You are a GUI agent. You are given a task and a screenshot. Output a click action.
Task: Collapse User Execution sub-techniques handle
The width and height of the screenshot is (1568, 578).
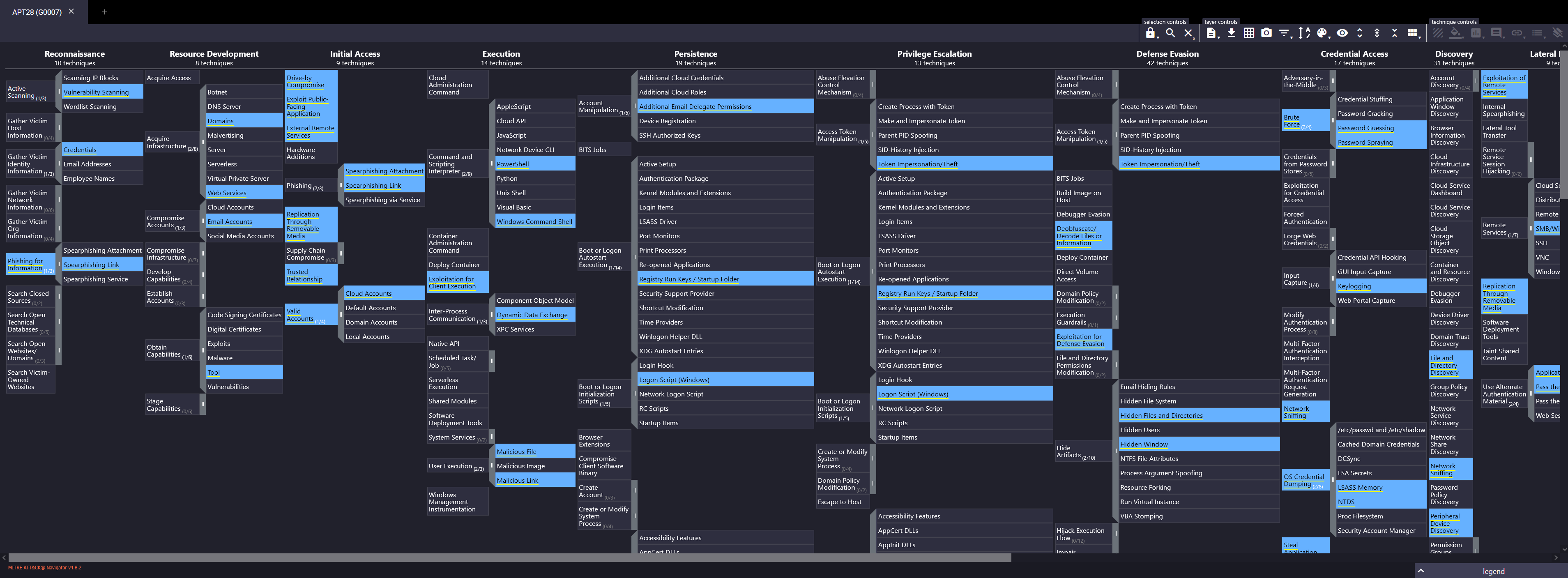(492, 466)
